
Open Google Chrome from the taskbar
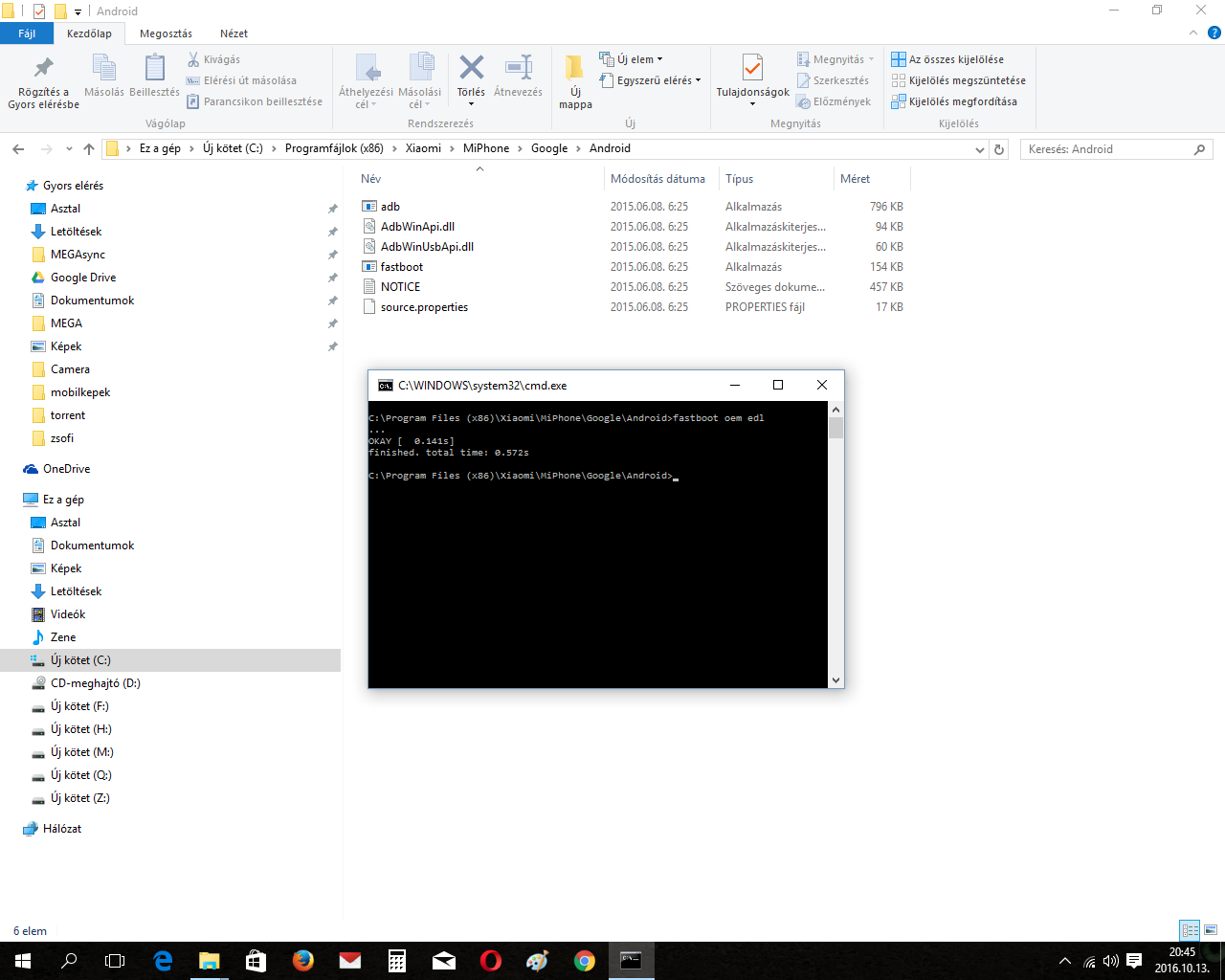pyautogui.click(x=585, y=961)
